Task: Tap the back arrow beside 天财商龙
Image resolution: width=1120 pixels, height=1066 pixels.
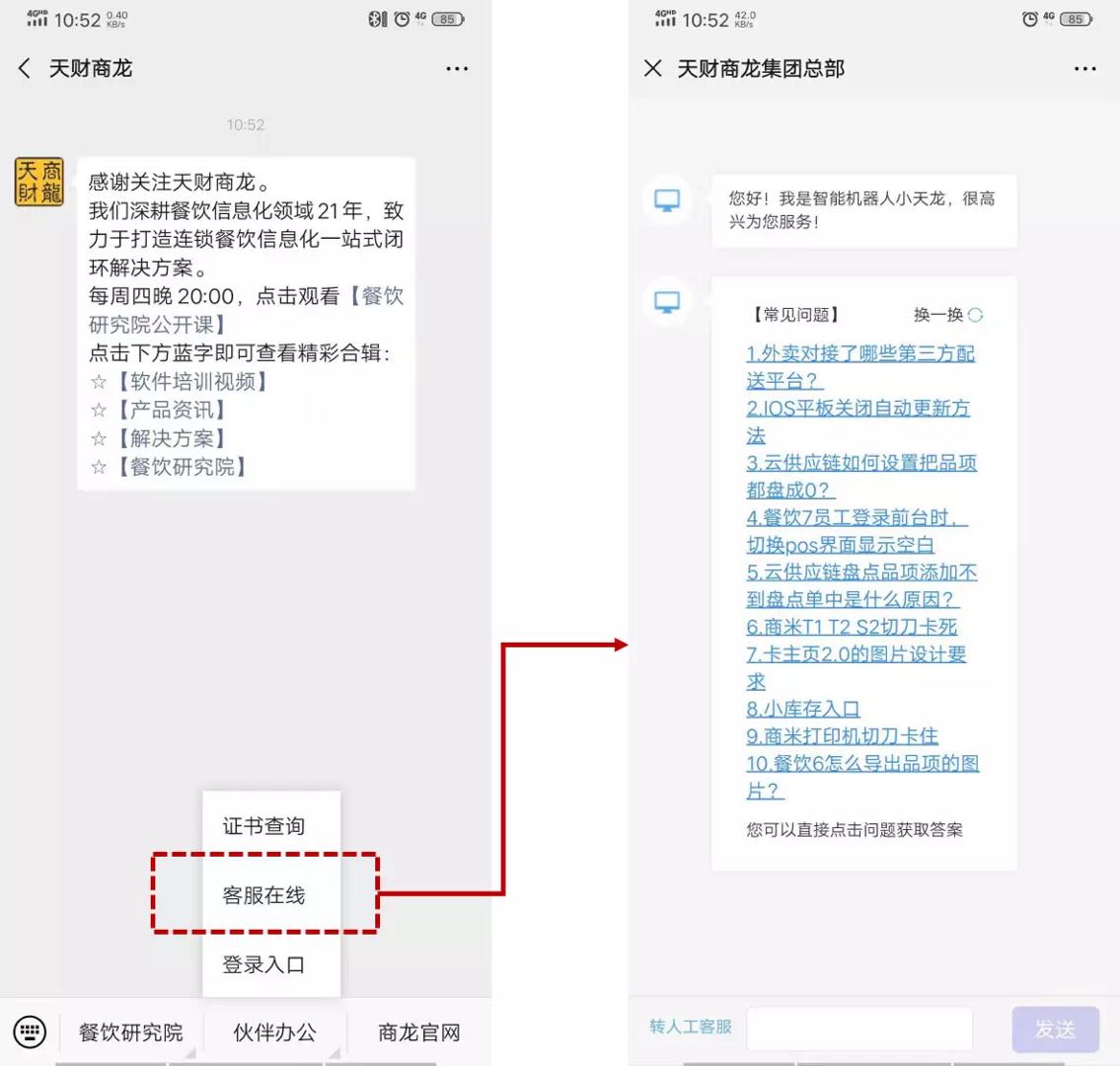Action: pyautogui.click(x=25, y=68)
